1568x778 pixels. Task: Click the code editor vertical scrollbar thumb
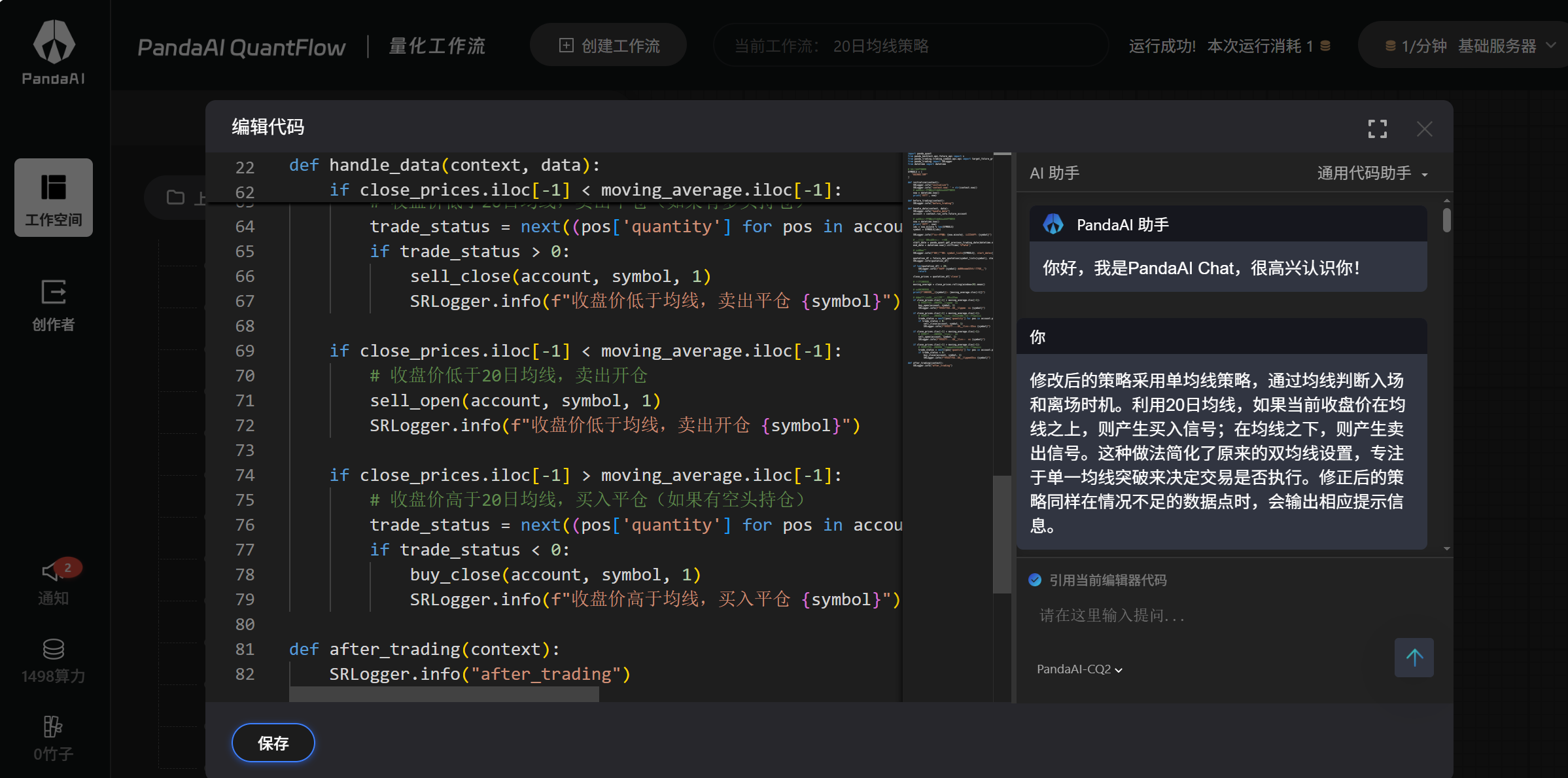click(1002, 534)
